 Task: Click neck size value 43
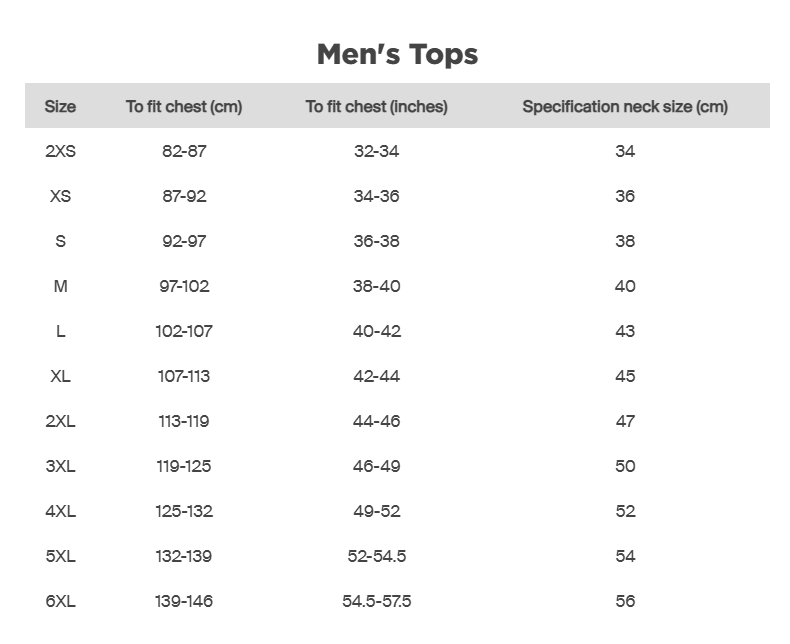(x=625, y=331)
